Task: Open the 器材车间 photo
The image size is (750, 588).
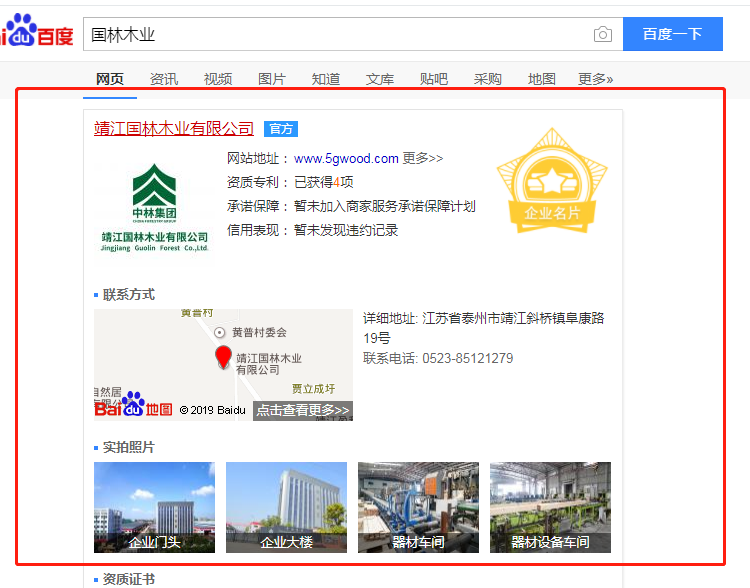Action: (x=419, y=507)
